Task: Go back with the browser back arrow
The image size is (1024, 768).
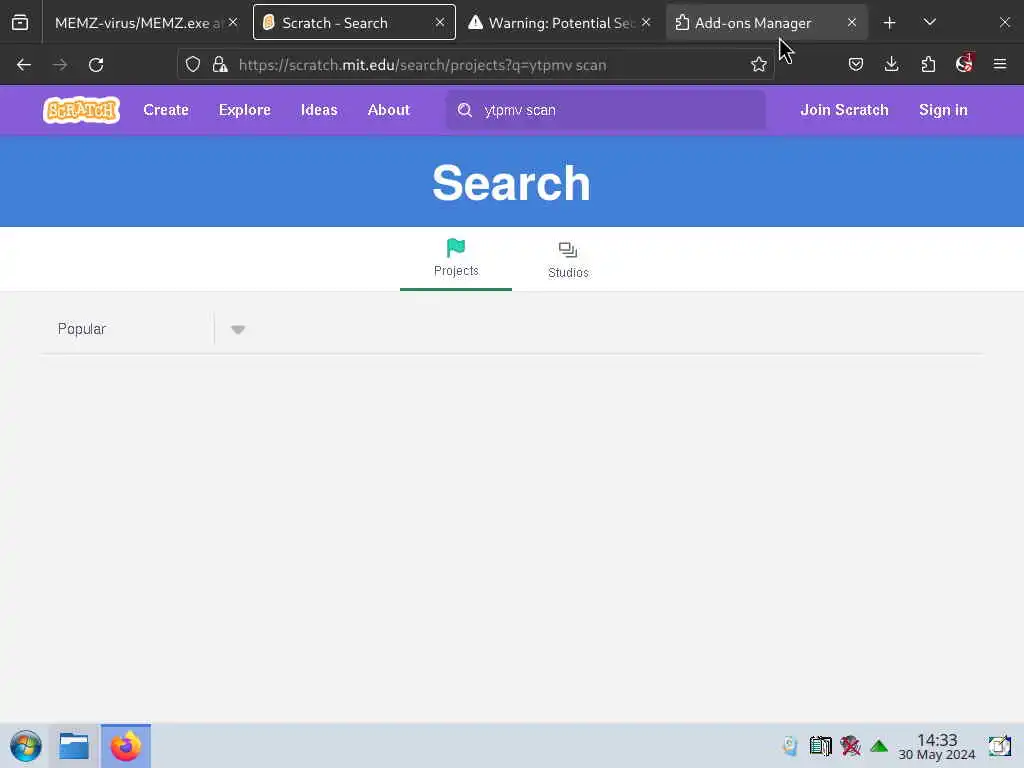Action: 24,65
